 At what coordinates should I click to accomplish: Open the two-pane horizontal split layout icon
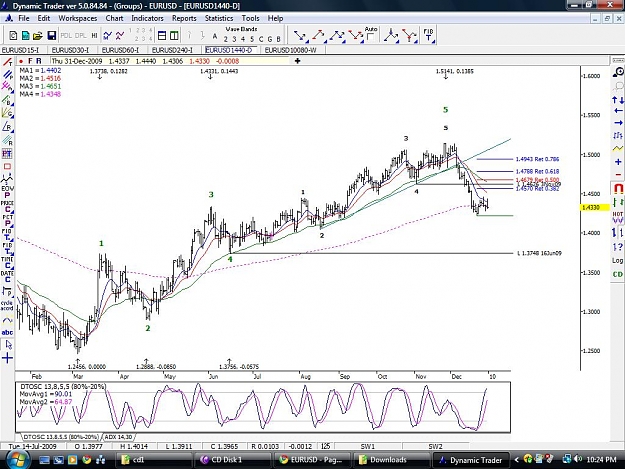[162, 36]
